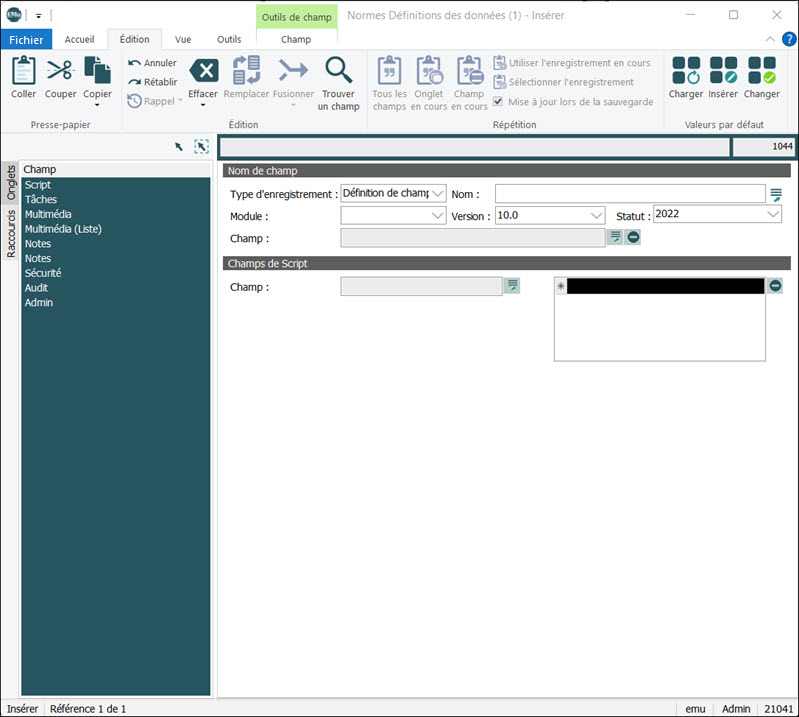The image size is (799, 717).
Task: Click Sélectionner l'enregistrement option
Action: [x=563, y=82]
